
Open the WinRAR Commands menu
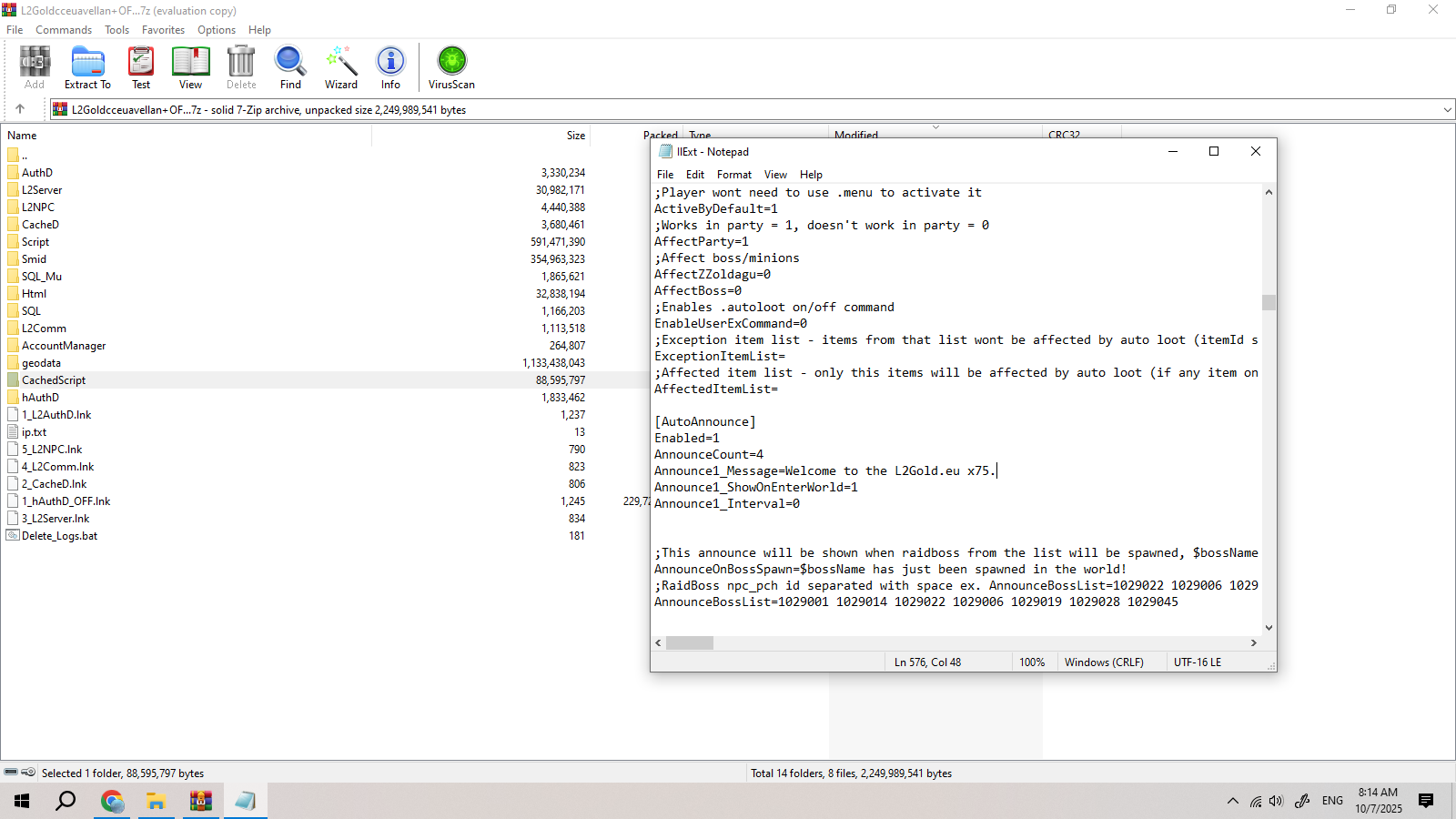64,30
